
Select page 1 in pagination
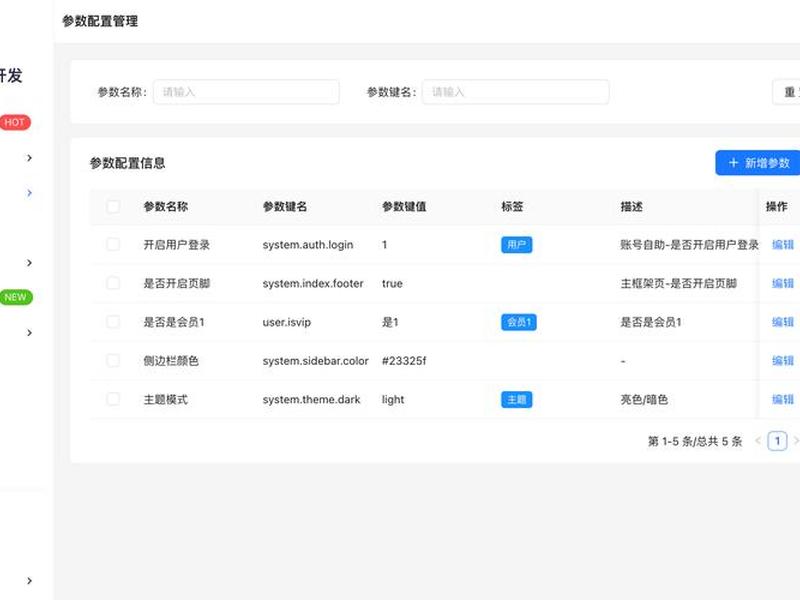777,441
